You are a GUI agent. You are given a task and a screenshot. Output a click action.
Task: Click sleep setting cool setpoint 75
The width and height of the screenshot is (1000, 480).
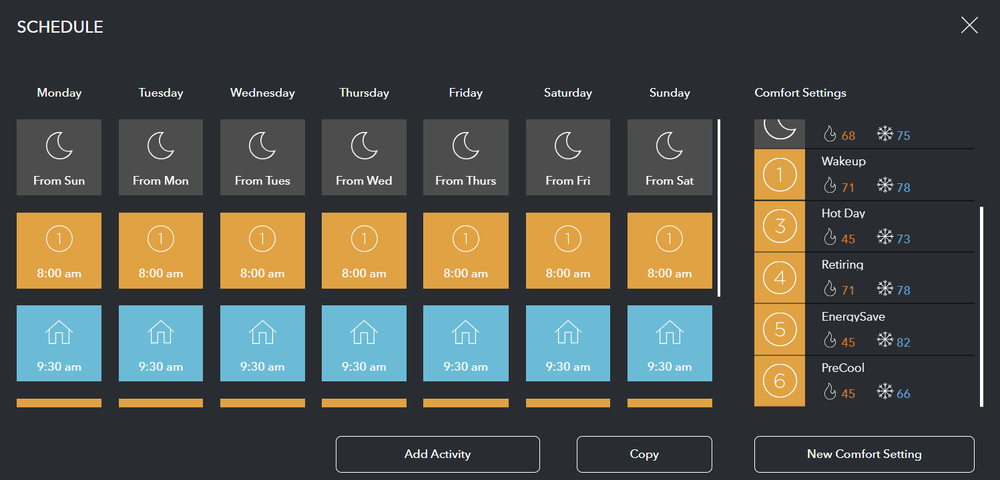[904, 136]
